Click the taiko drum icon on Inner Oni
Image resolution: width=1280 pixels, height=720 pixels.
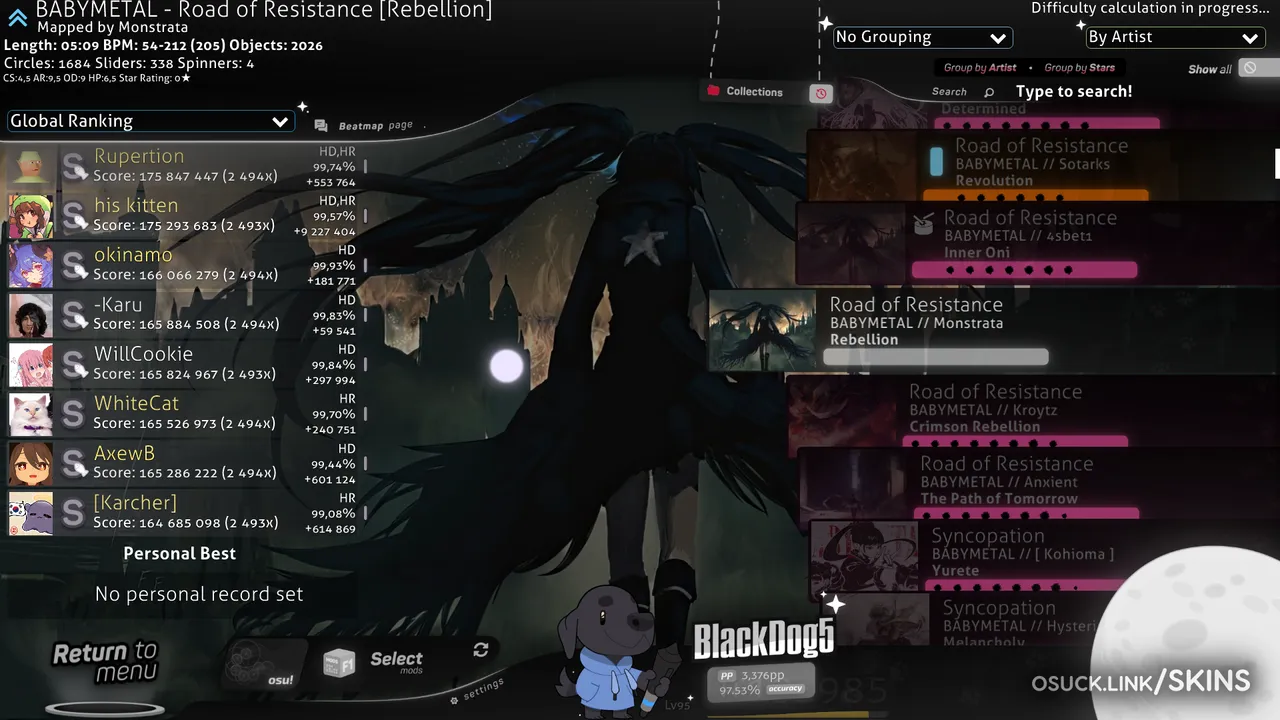click(924, 224)
